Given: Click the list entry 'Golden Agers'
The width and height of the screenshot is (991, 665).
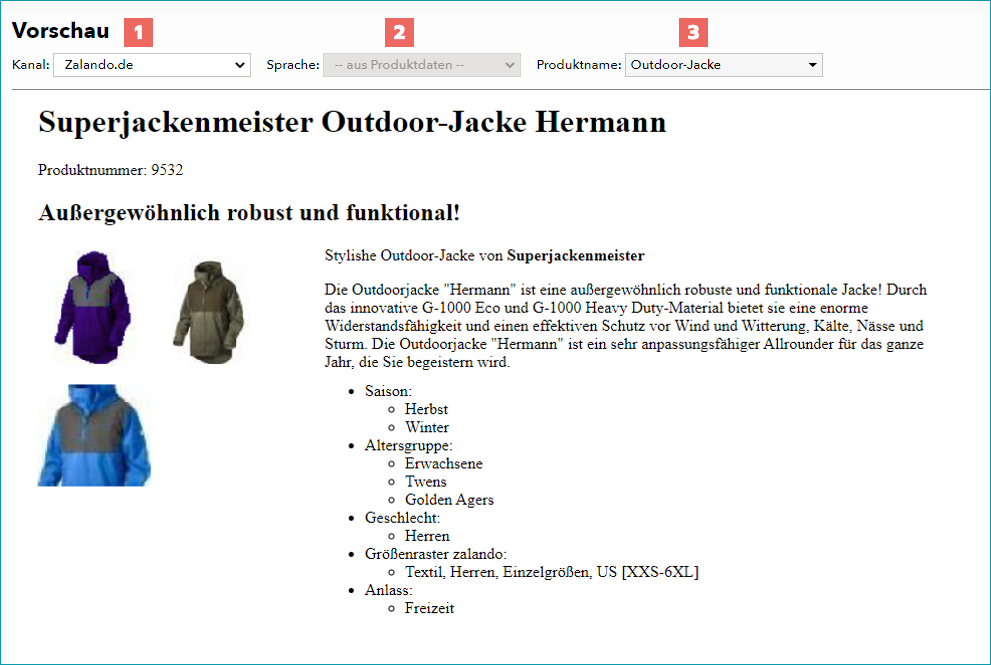Looking at the screenshot, I should [x=449, y=500].
